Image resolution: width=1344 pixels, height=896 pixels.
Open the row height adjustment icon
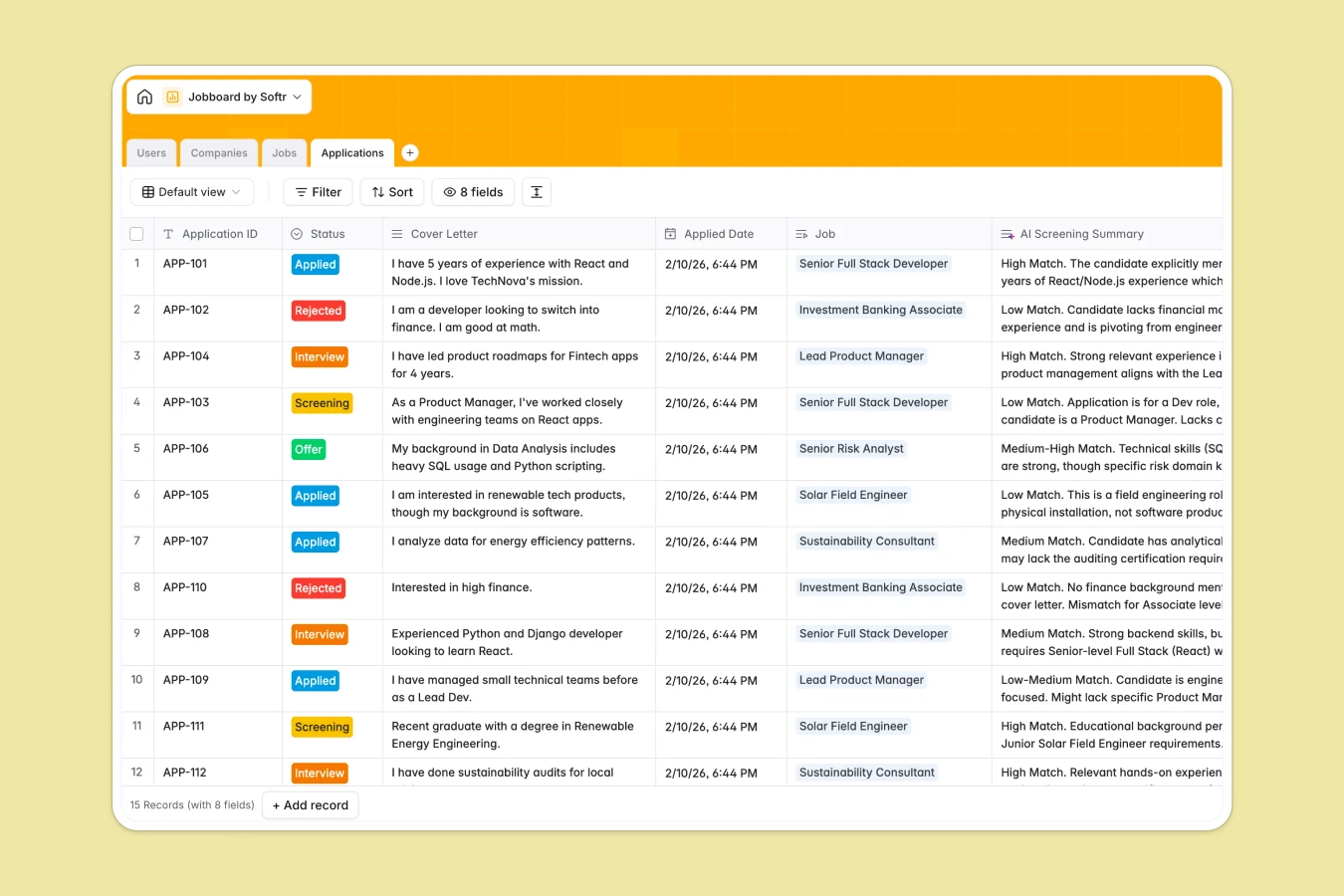point(537,191)
